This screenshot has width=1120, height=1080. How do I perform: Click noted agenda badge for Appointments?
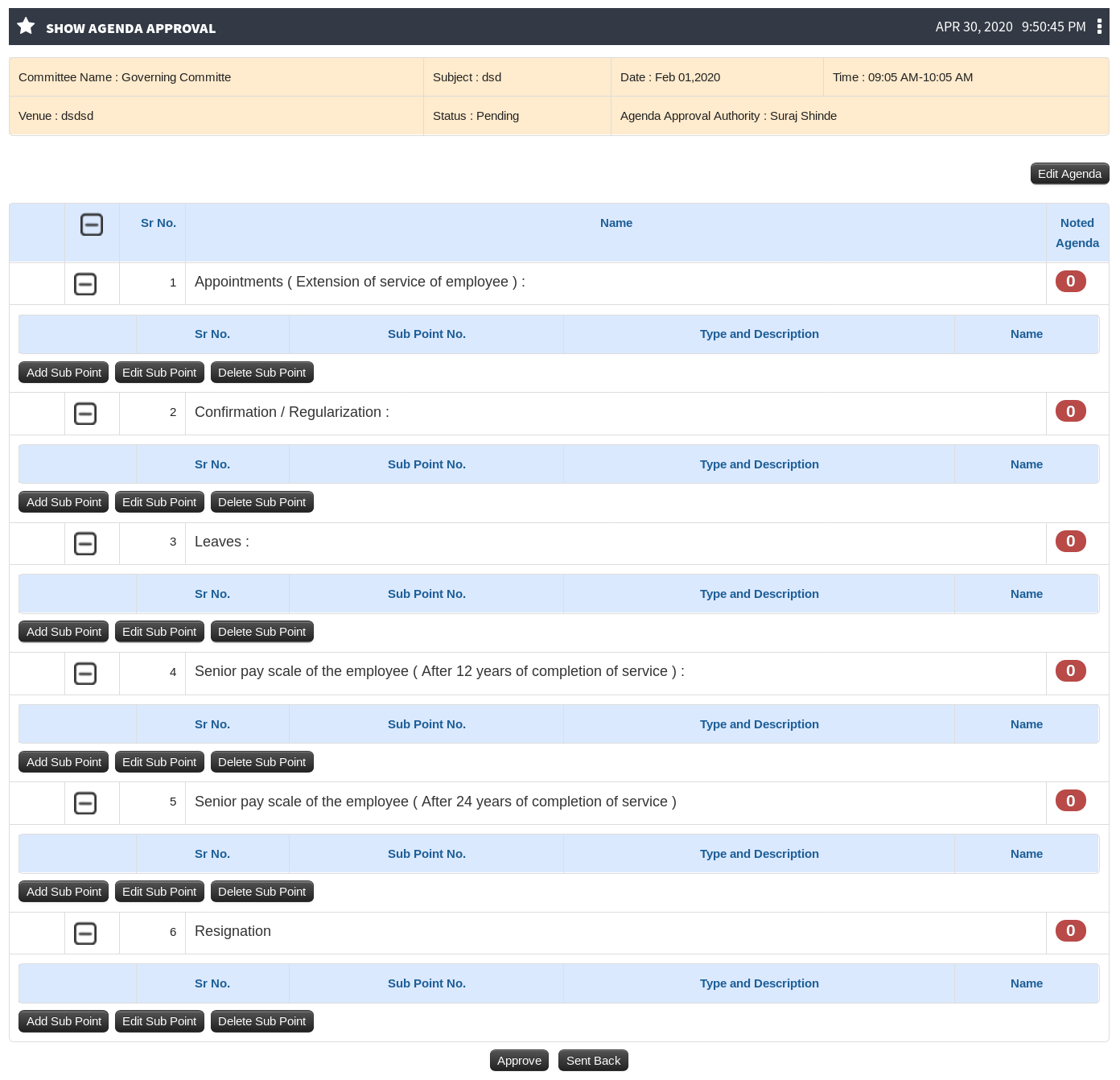pos(1070,281)
